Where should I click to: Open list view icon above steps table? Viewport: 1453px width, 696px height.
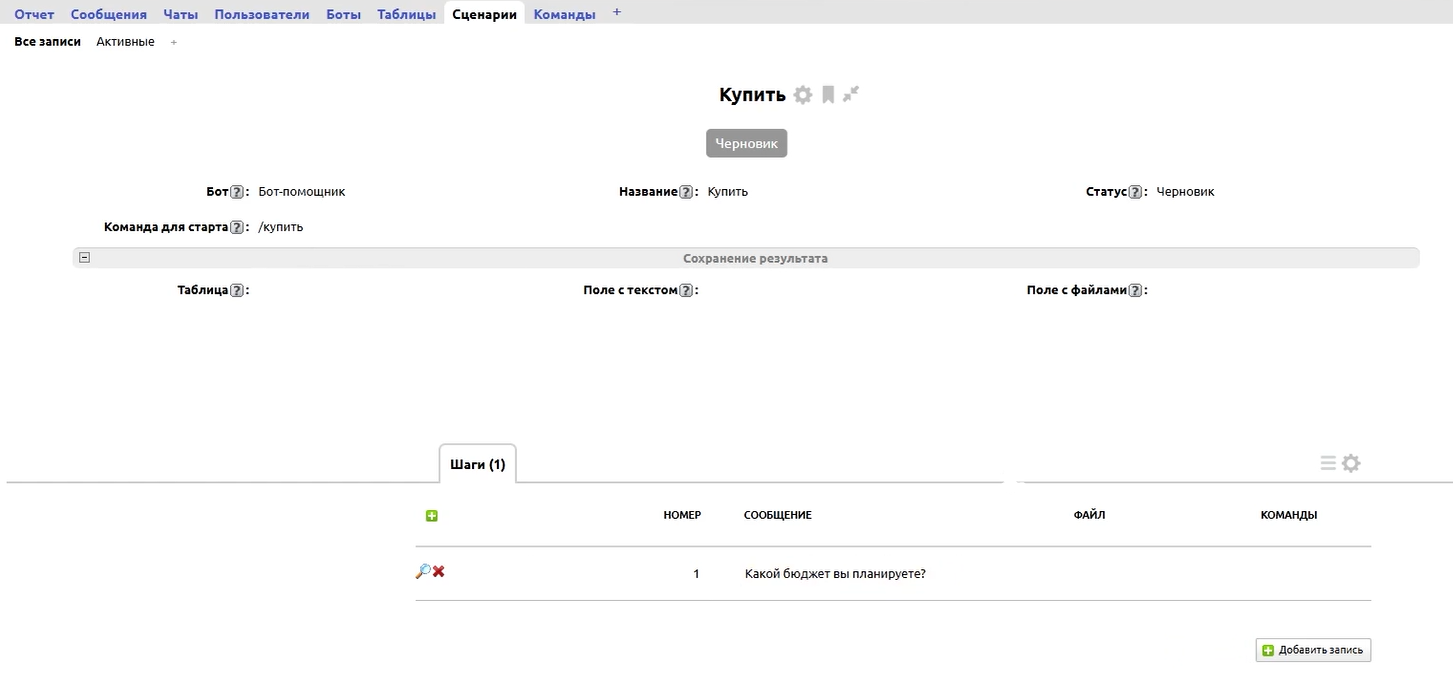click(1328, 463)
